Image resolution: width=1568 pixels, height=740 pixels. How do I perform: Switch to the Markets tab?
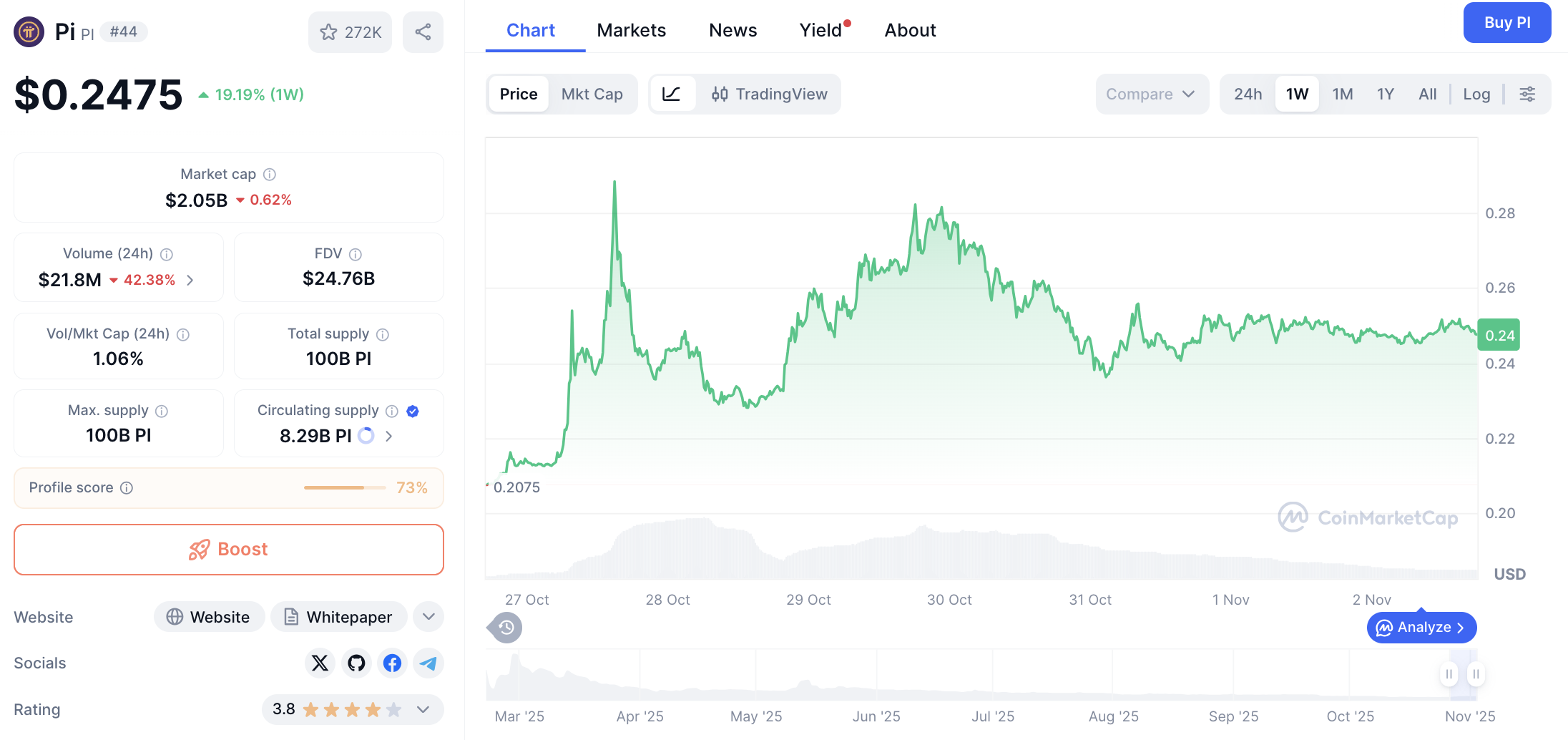(x=632, y=30)
